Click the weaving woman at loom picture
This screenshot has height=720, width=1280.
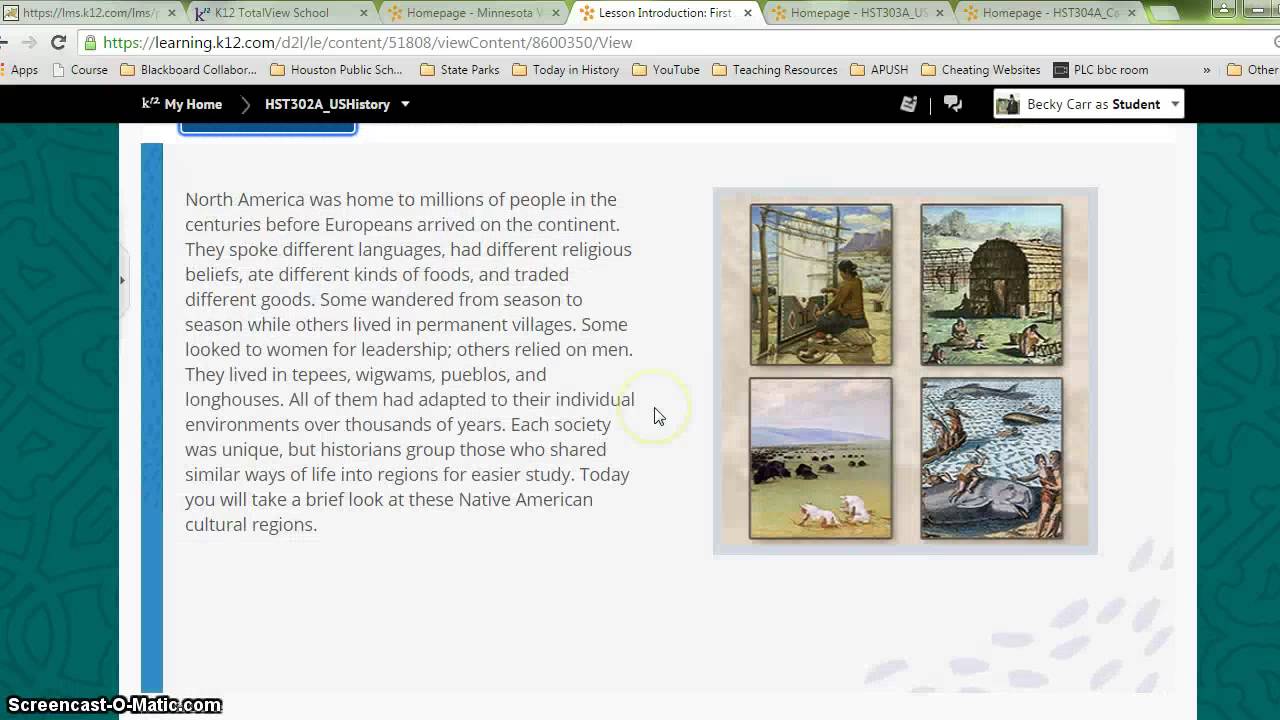(x=821, y=285)
